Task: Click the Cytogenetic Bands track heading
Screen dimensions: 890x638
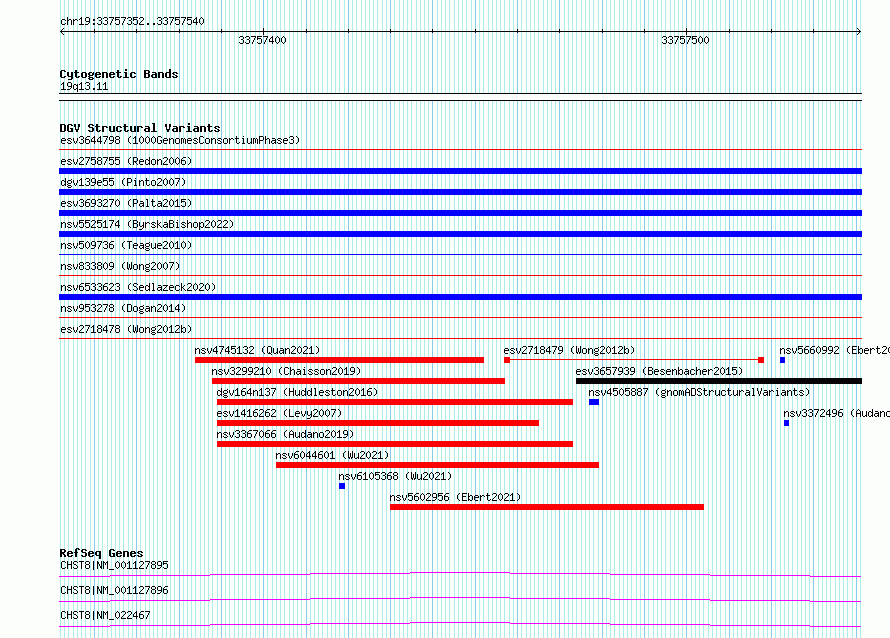Action: click(x=119, y=74)
